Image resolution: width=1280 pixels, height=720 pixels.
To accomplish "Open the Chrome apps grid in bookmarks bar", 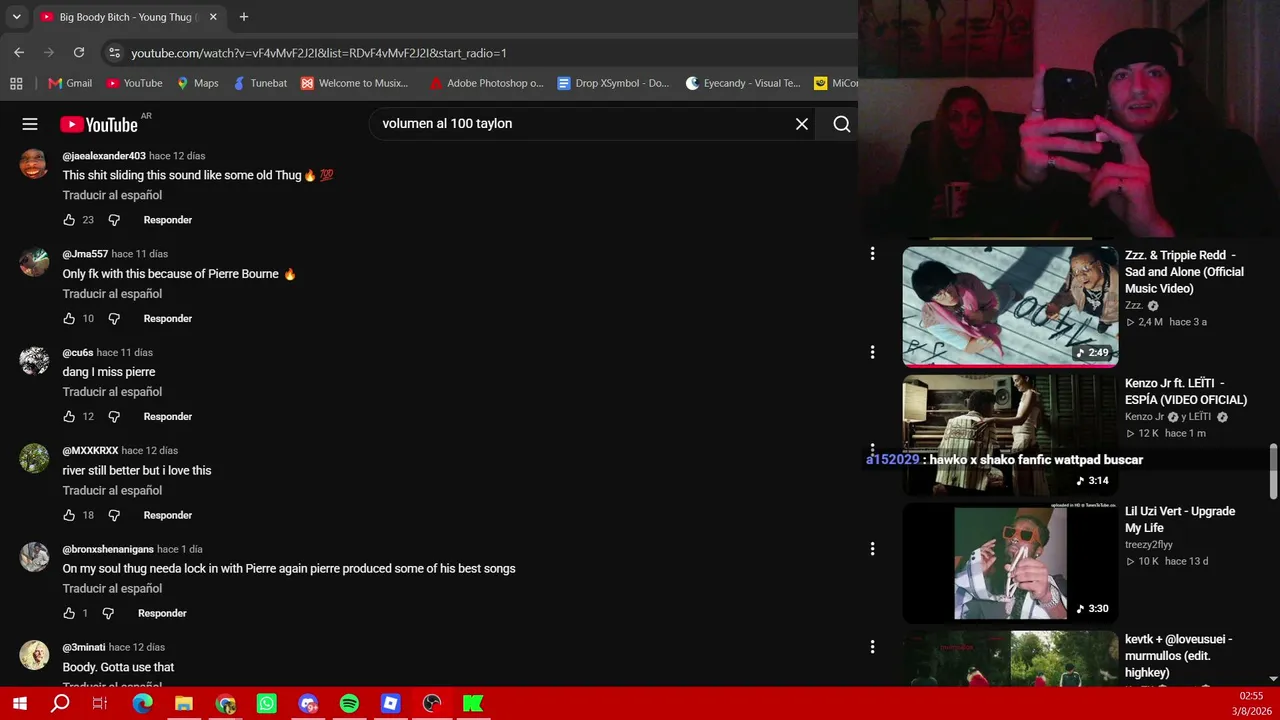I will point(16,83).
